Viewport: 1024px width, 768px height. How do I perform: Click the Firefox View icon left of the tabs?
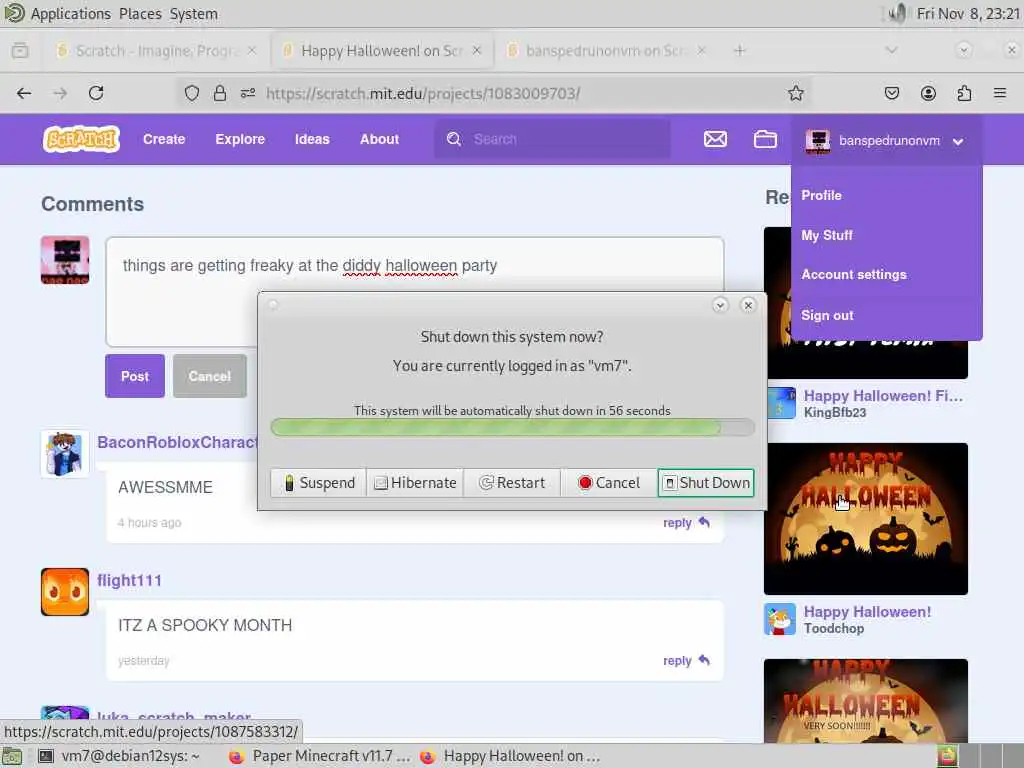(x=20, y=50)
